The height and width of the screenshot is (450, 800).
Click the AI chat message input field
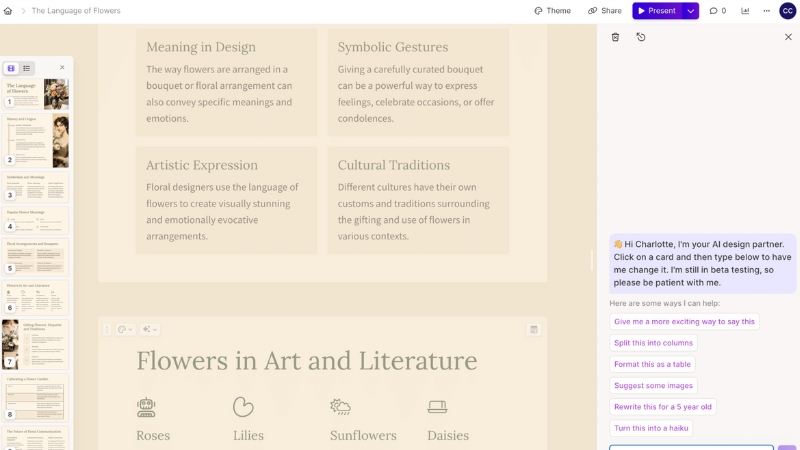pos(691,446)
